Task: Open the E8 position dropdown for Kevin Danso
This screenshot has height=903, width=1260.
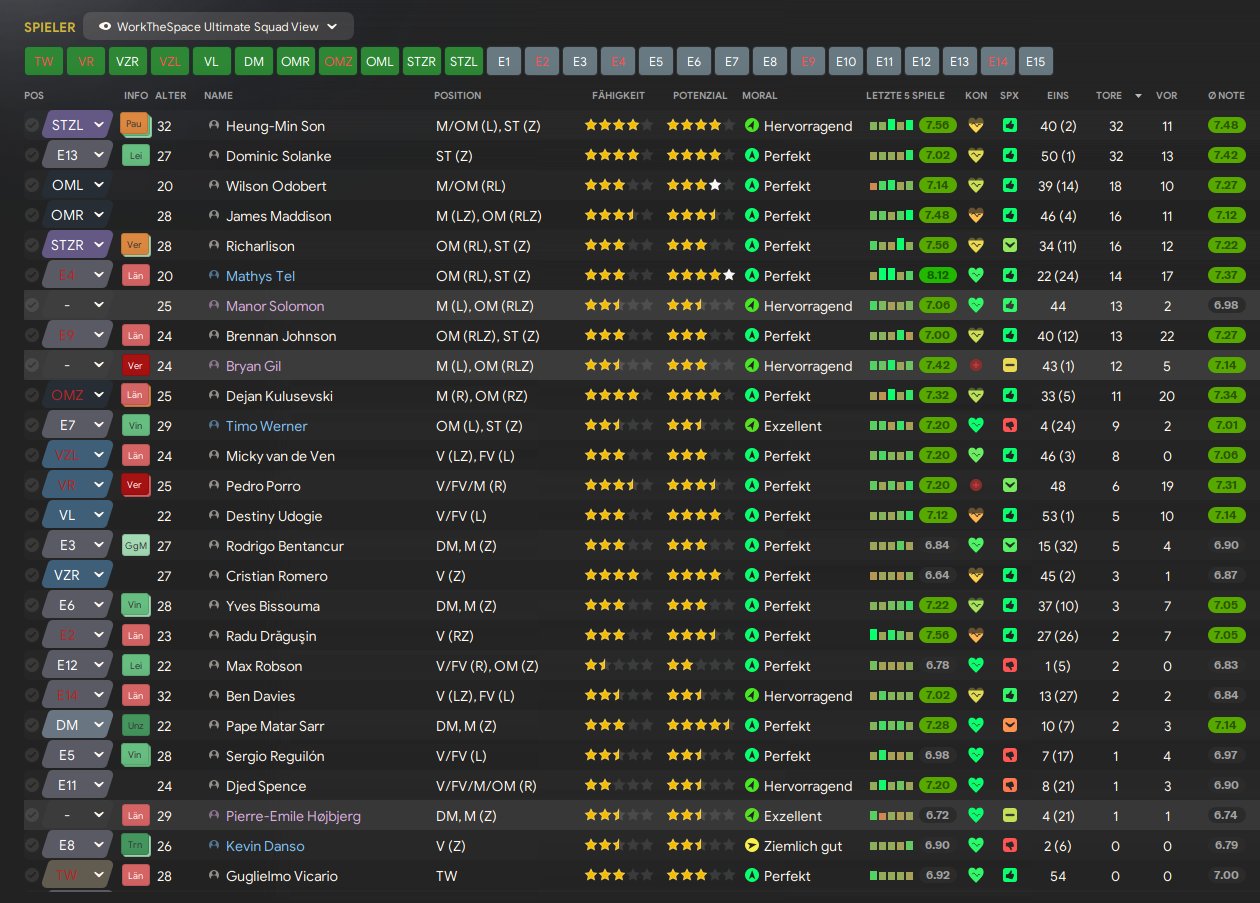Action: point(78,846)
